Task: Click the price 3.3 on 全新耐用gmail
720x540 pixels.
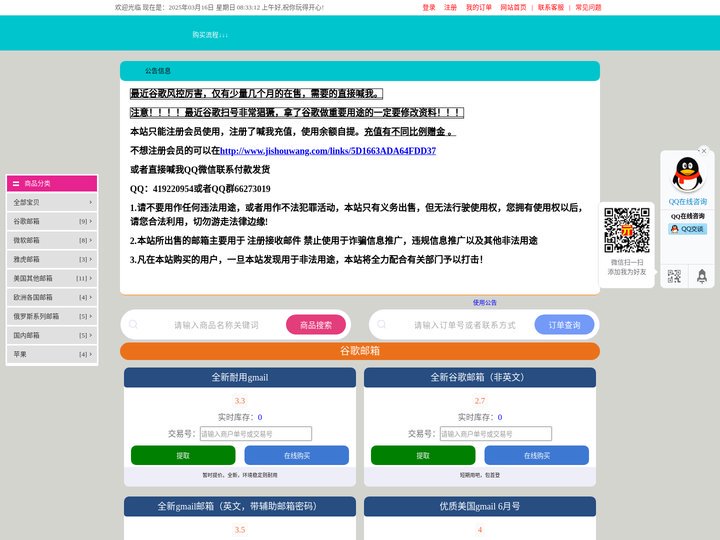Action: tap(240, 401)
